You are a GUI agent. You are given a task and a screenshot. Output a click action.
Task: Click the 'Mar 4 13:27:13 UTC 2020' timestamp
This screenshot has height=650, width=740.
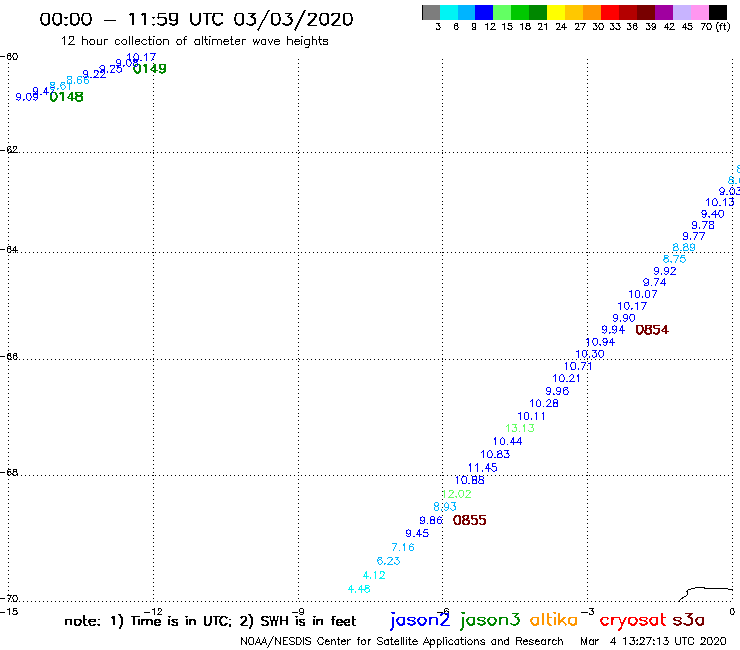pos(653,642)
